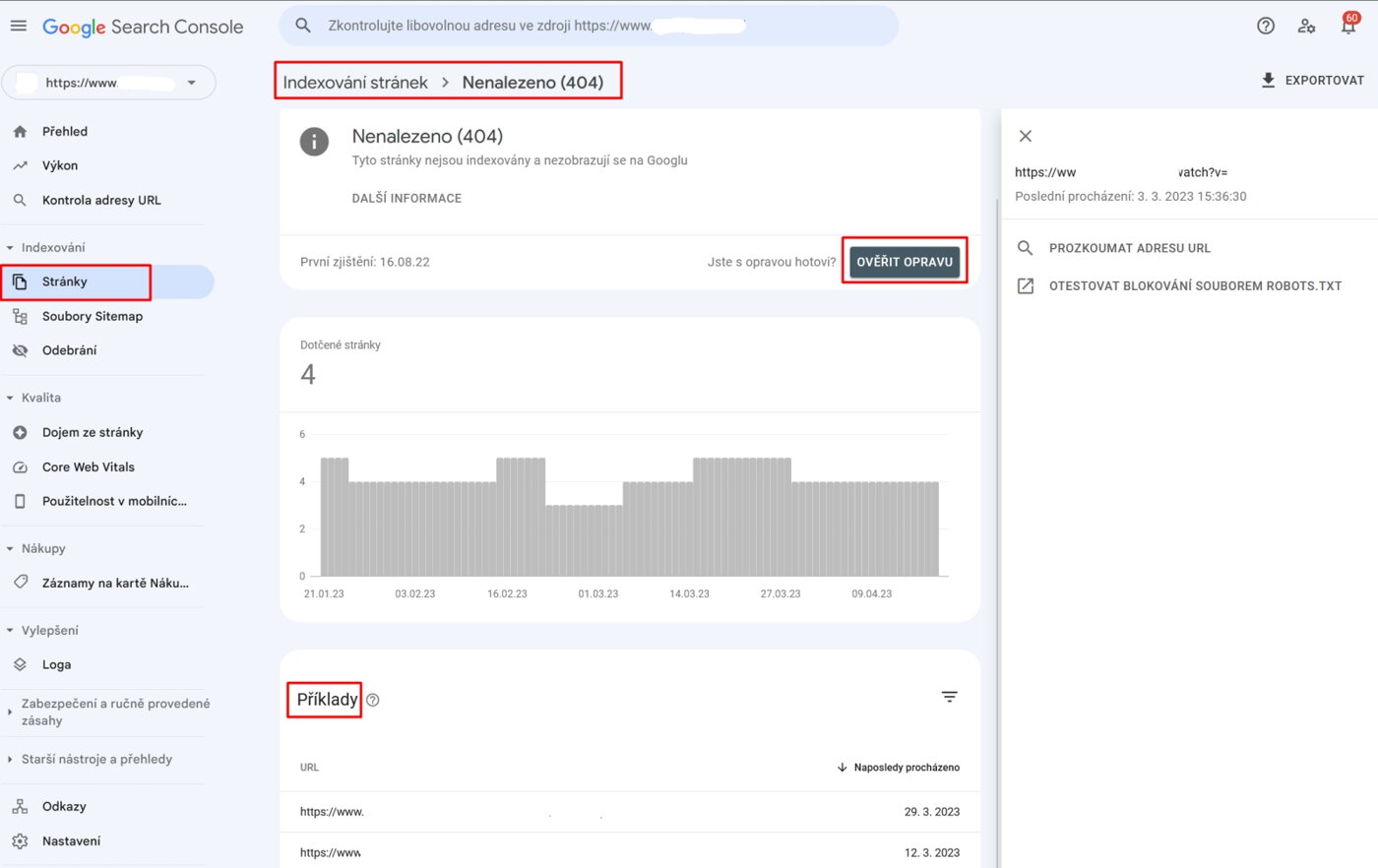The image size is (1378, 868).
Task: Open Dojem ze stránky in sidebar
Action: click(93, 432)
